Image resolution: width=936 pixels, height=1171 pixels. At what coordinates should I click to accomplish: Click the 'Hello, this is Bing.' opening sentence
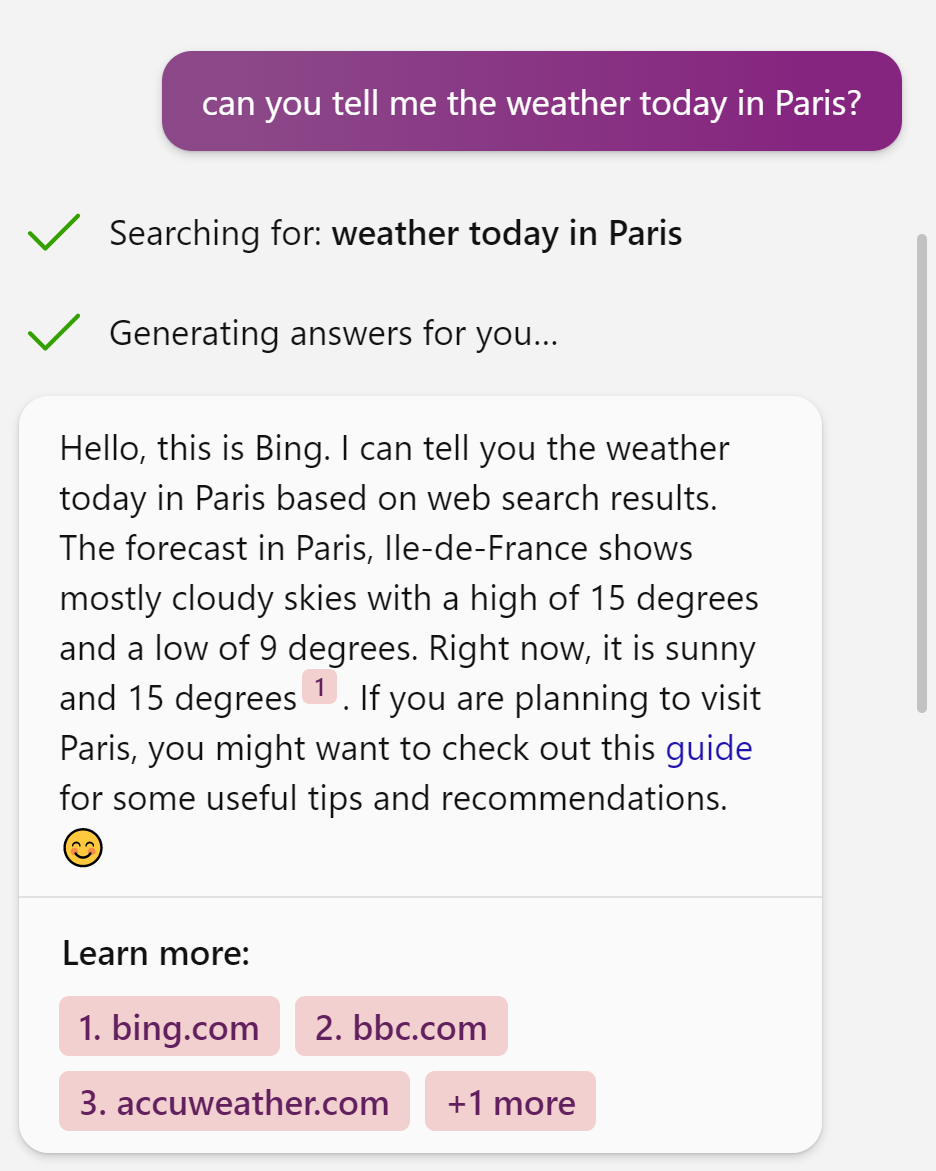195,449
